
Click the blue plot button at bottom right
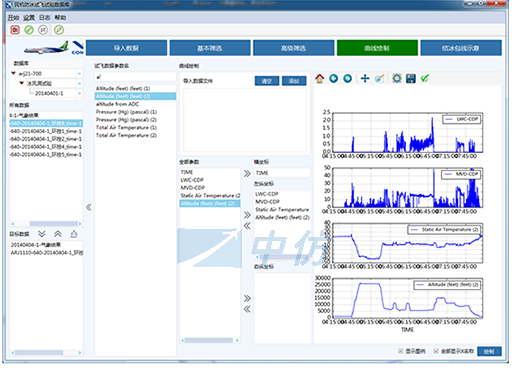[489, 351]
